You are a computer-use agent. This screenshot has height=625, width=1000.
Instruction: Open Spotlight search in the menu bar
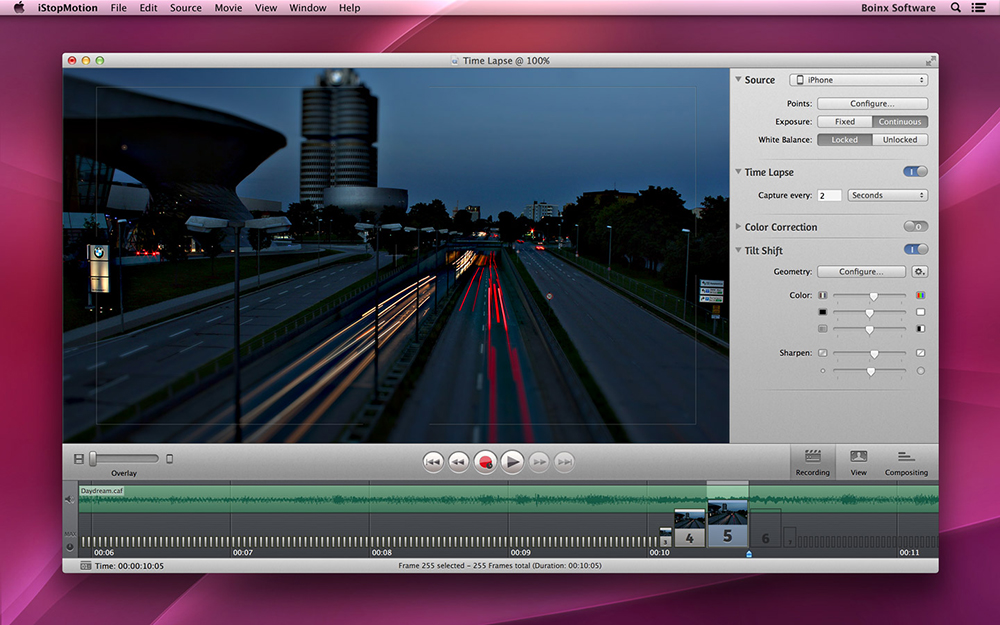(x=955, y=8)
